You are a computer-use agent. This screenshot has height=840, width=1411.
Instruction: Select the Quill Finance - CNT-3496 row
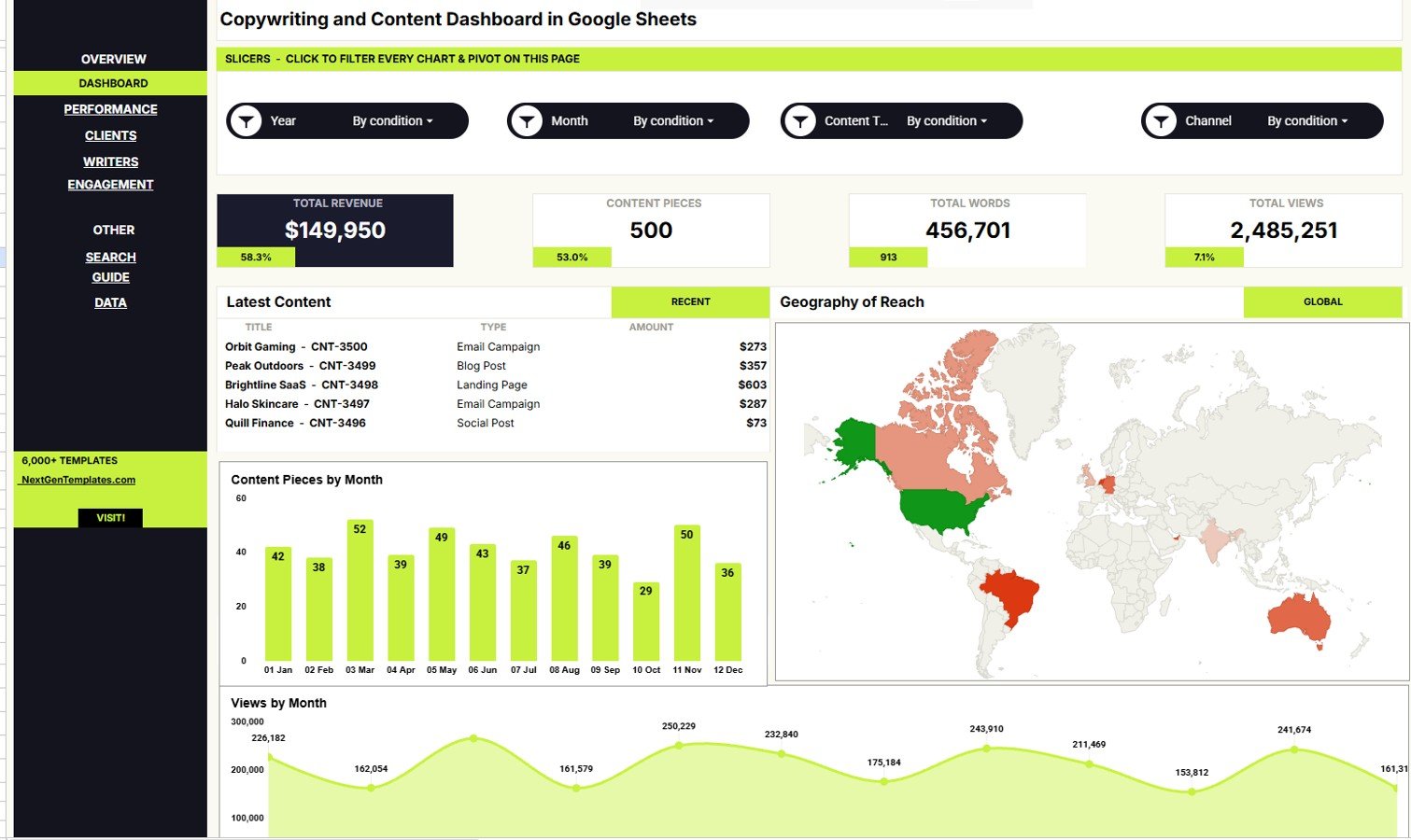click(494, 423)
